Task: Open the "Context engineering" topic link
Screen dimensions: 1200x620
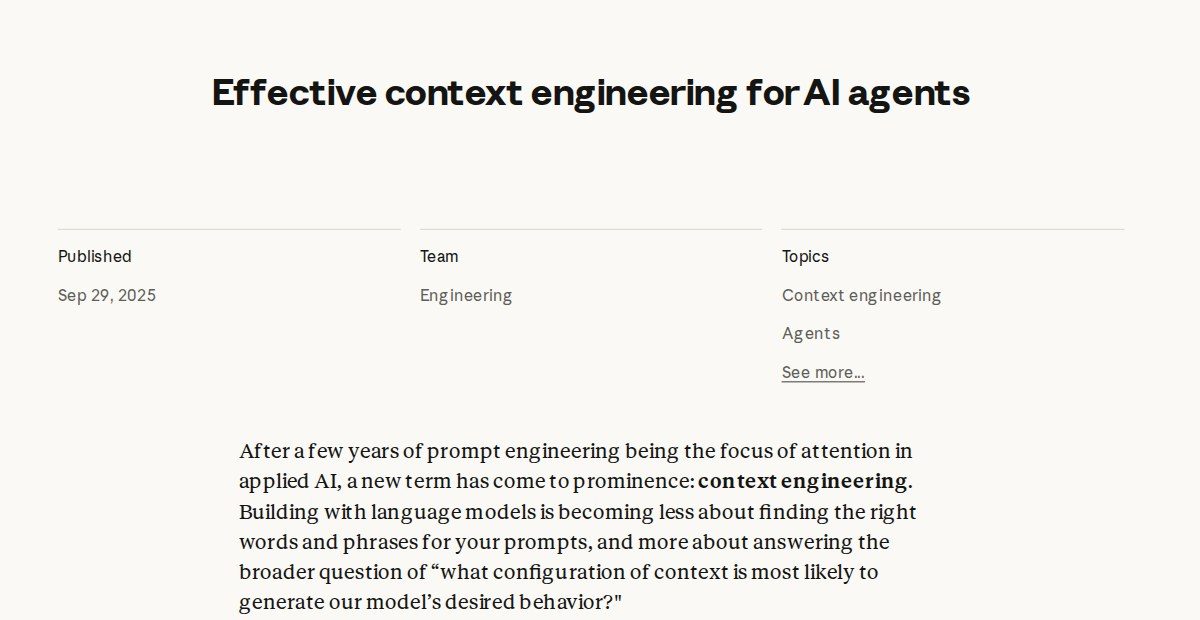Action: (861, 295)
